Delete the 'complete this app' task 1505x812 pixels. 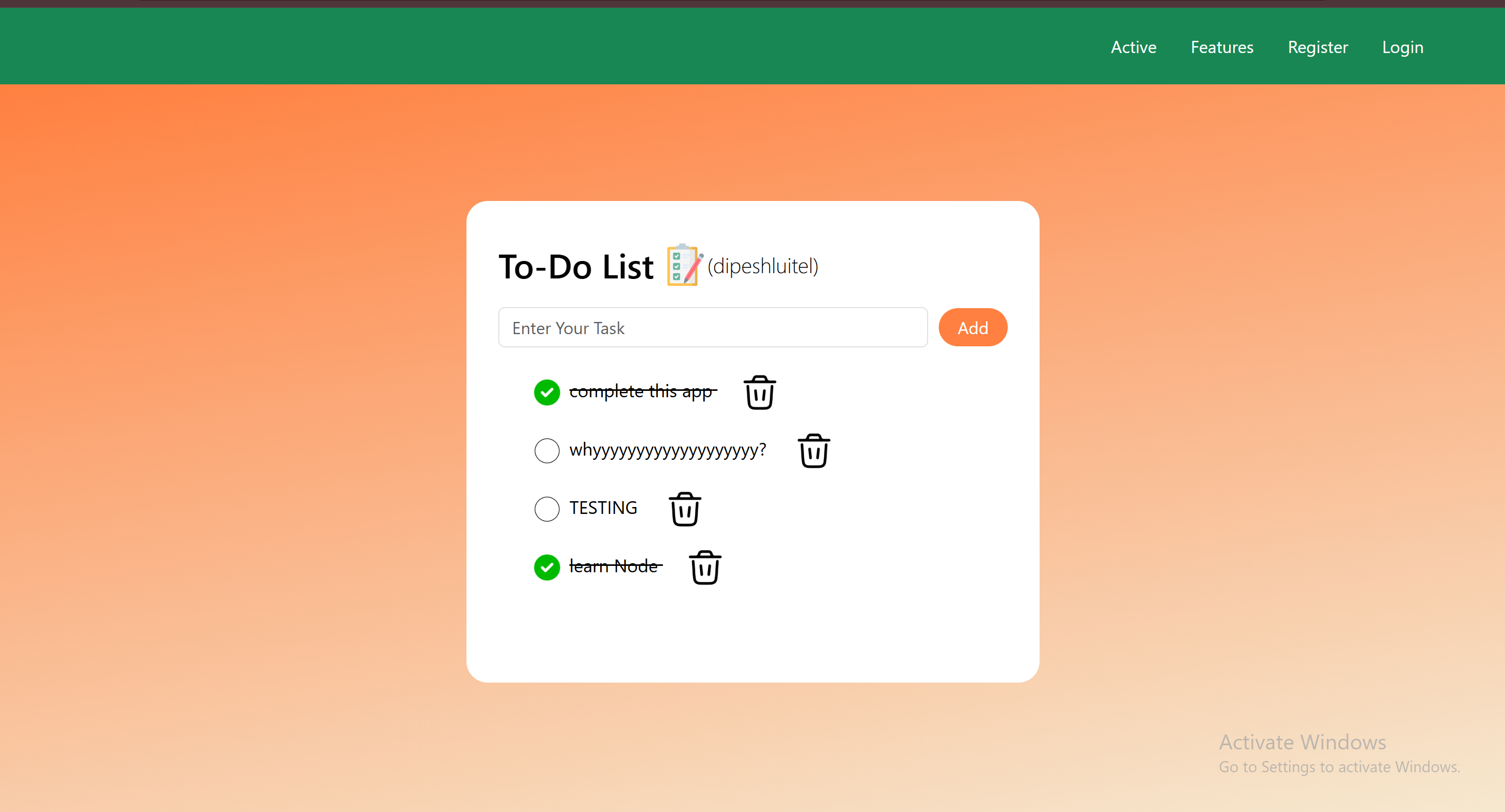tap(759, 392)
